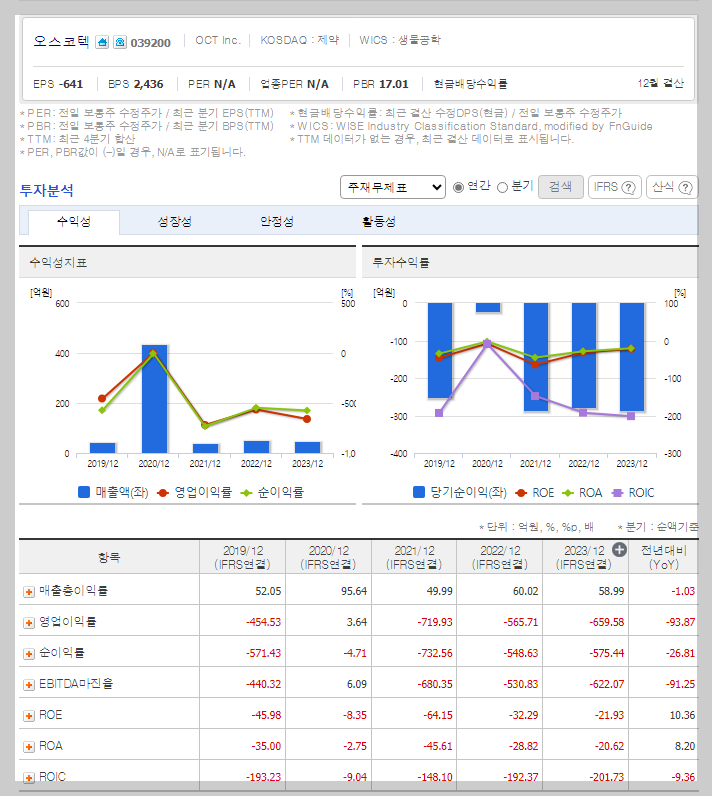Click the 2020/12 net income bar in 투자수익률 chart
The image size is (712, 796).
coord(488,308)
